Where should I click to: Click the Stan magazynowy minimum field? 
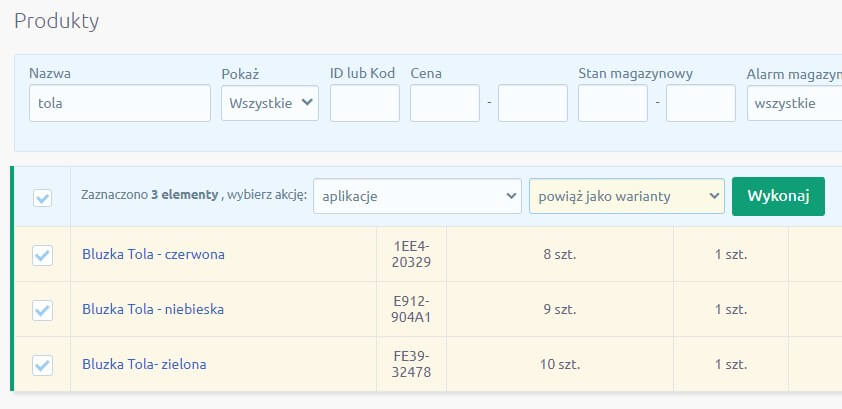(613, 103)
